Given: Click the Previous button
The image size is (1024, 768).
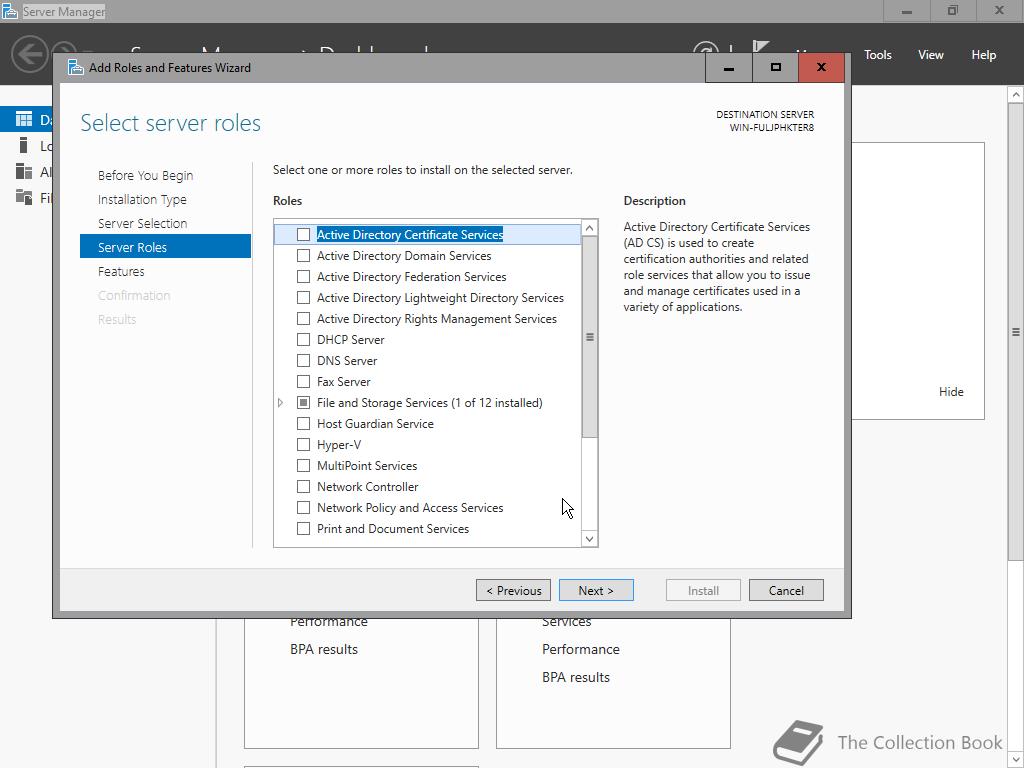Looking at the screenshot, I should click(x=513, y=590).
